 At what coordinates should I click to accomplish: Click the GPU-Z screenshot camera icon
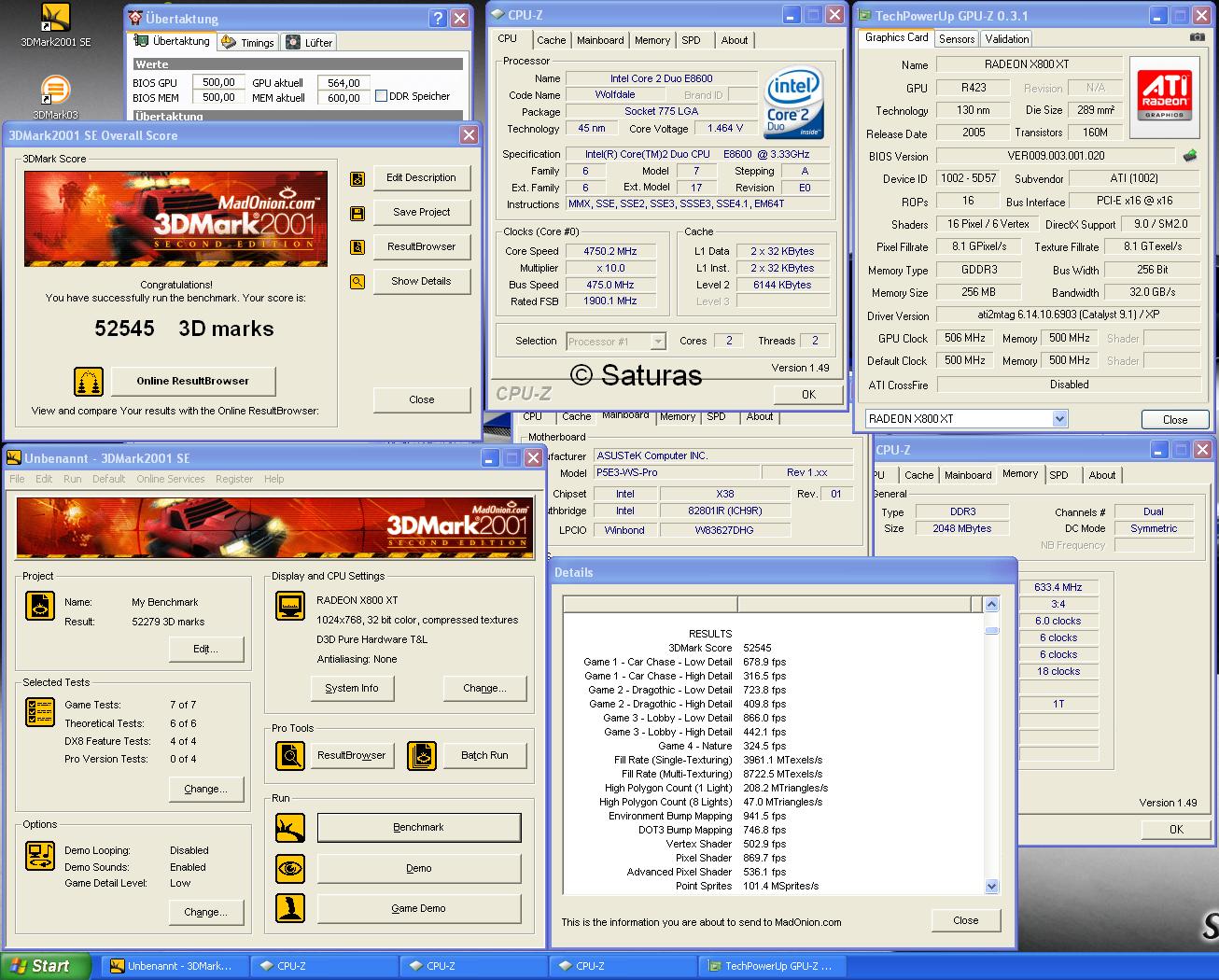click(1197, 37)
